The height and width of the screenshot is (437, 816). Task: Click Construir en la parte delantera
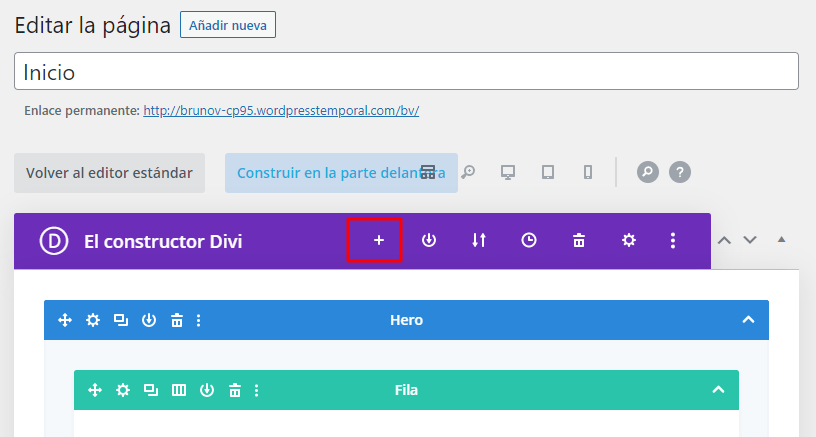pos(341,173)
